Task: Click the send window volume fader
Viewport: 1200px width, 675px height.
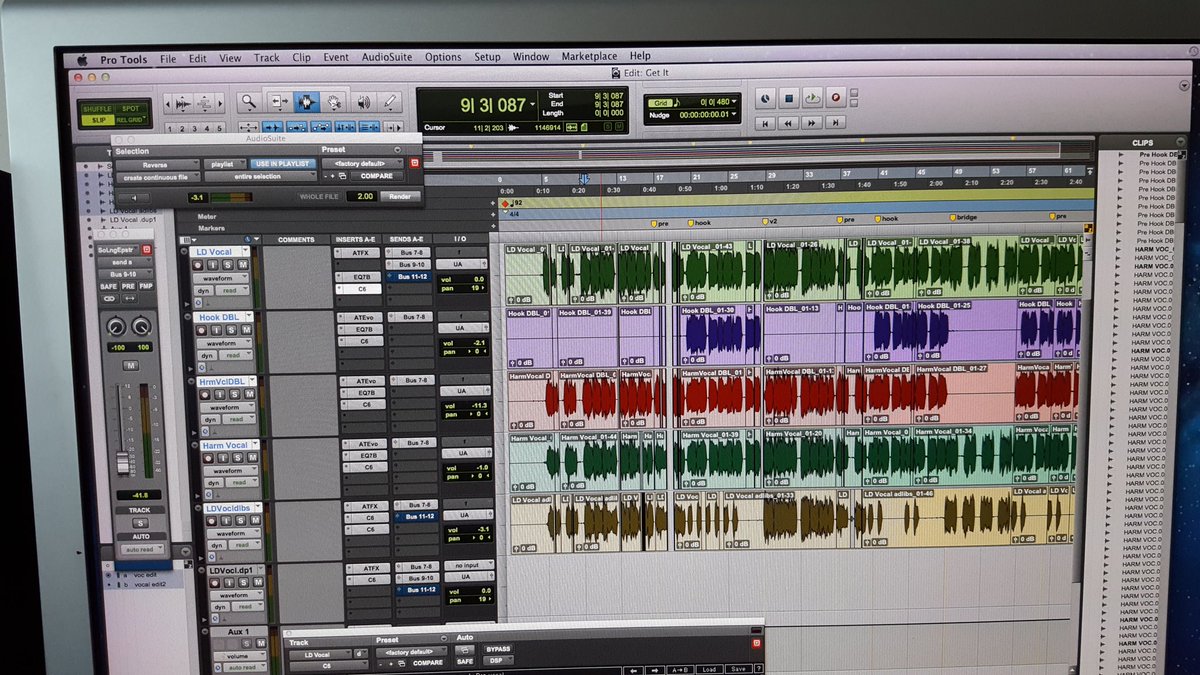Action: (124, 463)
